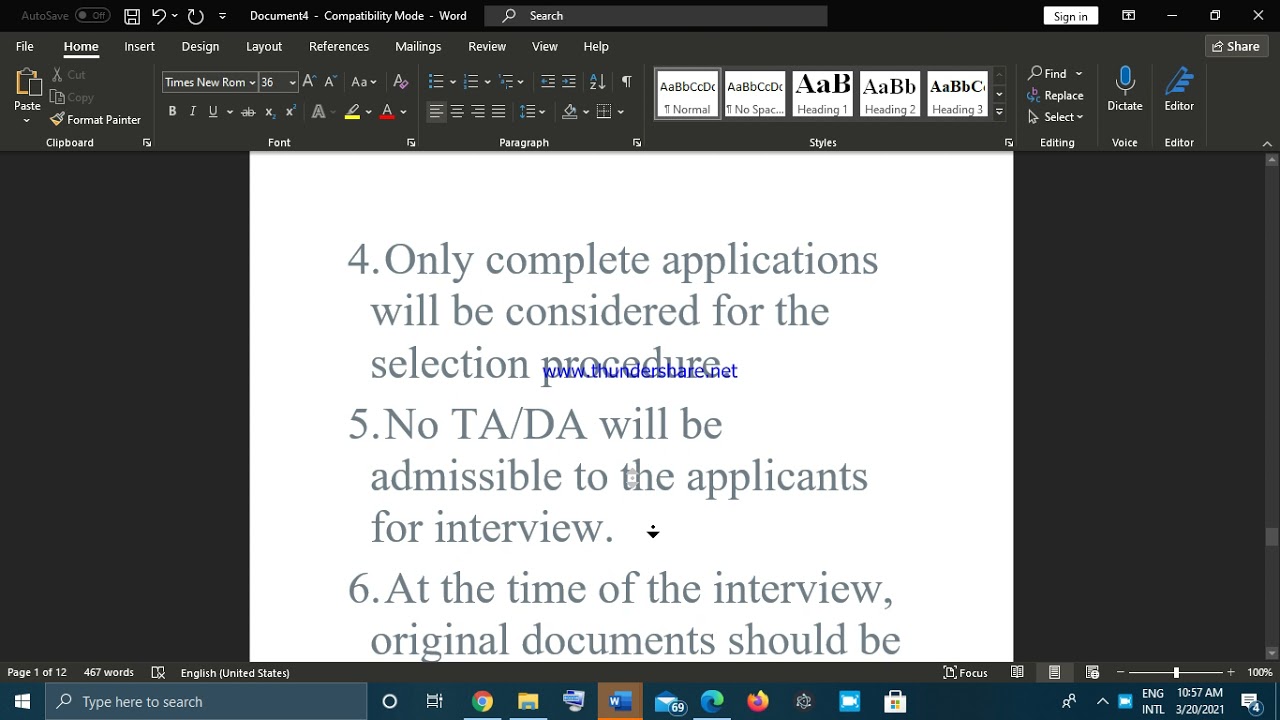Click Format Painter

coord(96,120)
